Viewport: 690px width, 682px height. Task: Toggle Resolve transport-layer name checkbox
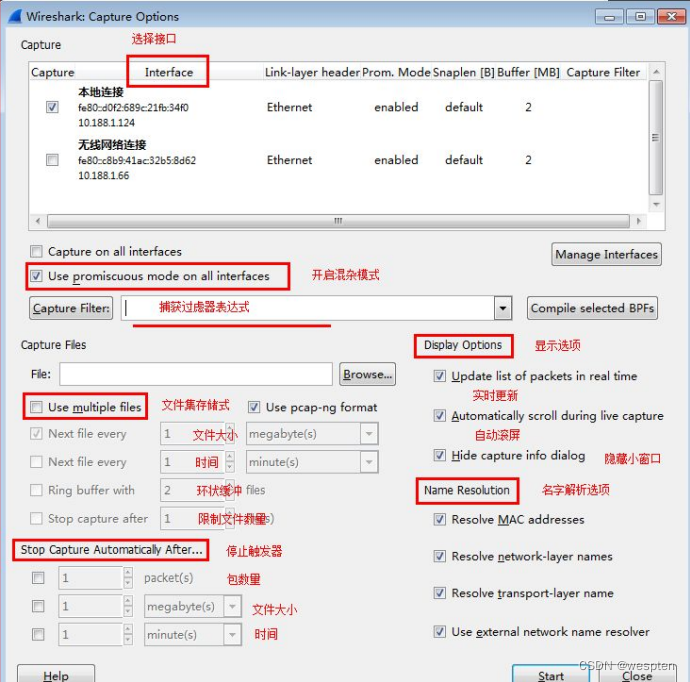click(439, 593)
